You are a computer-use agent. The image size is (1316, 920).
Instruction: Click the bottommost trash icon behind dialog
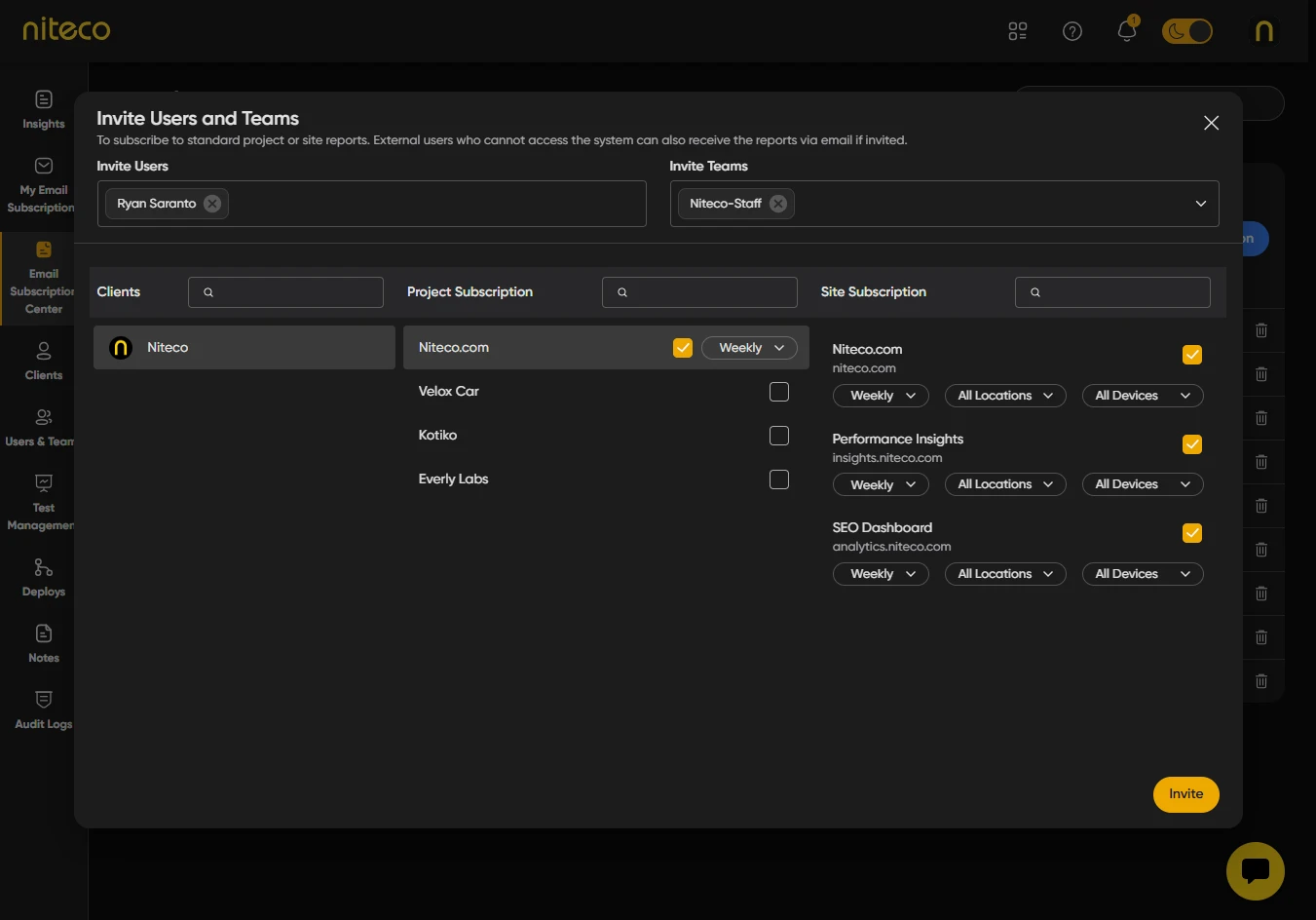pyautogui.click(x=1261, y=681)
